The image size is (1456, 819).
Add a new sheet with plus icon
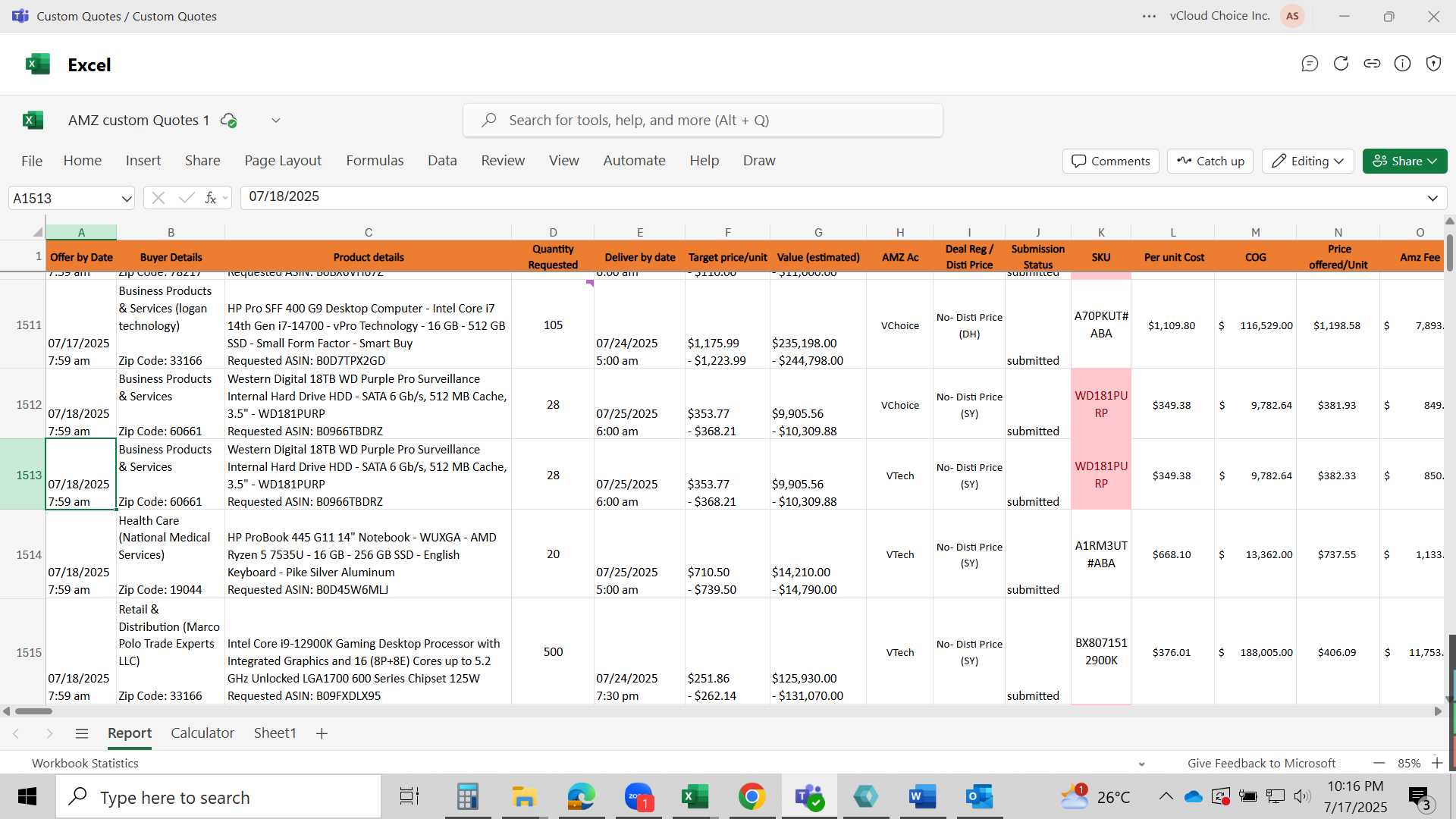[x=322, y=733]
